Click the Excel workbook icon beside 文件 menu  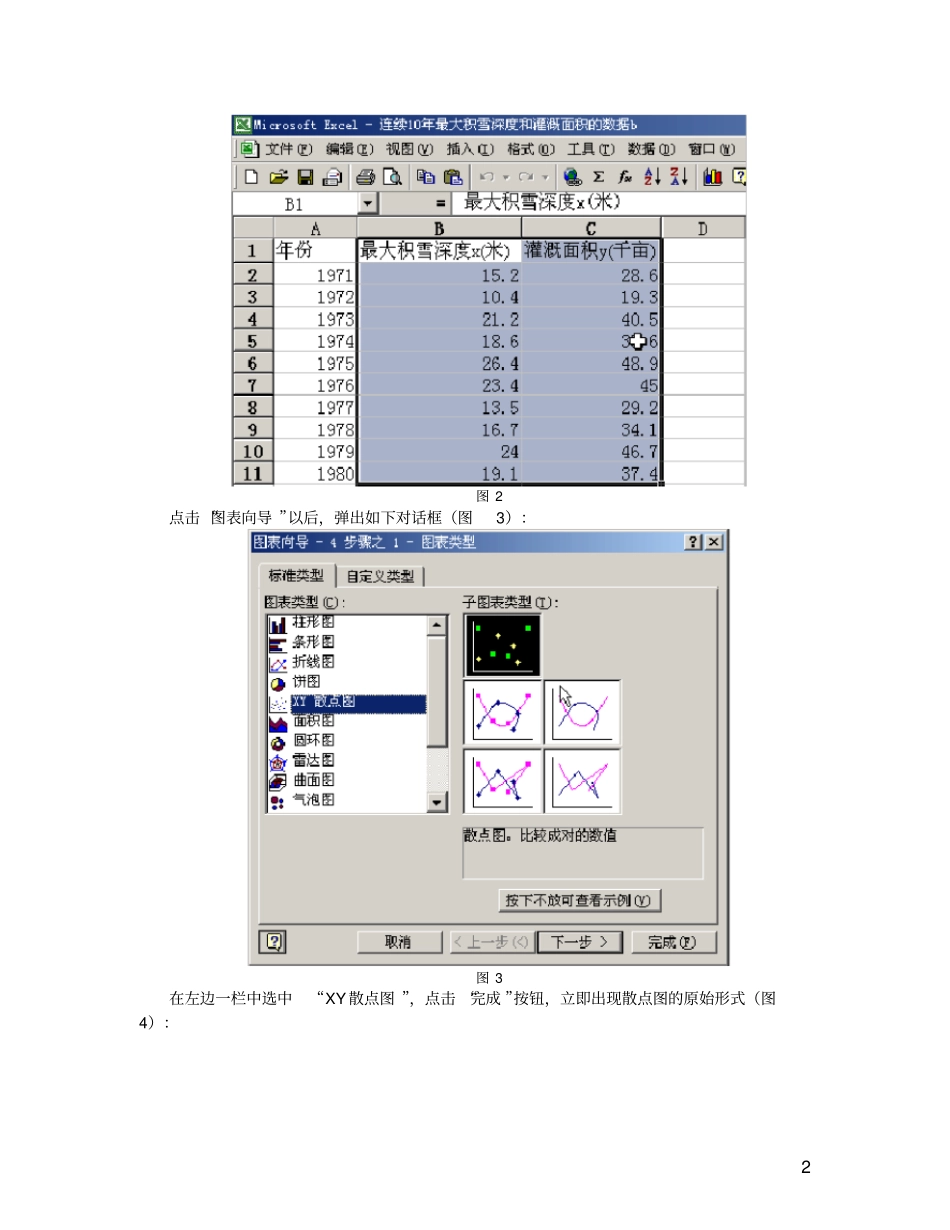point(251,150)
